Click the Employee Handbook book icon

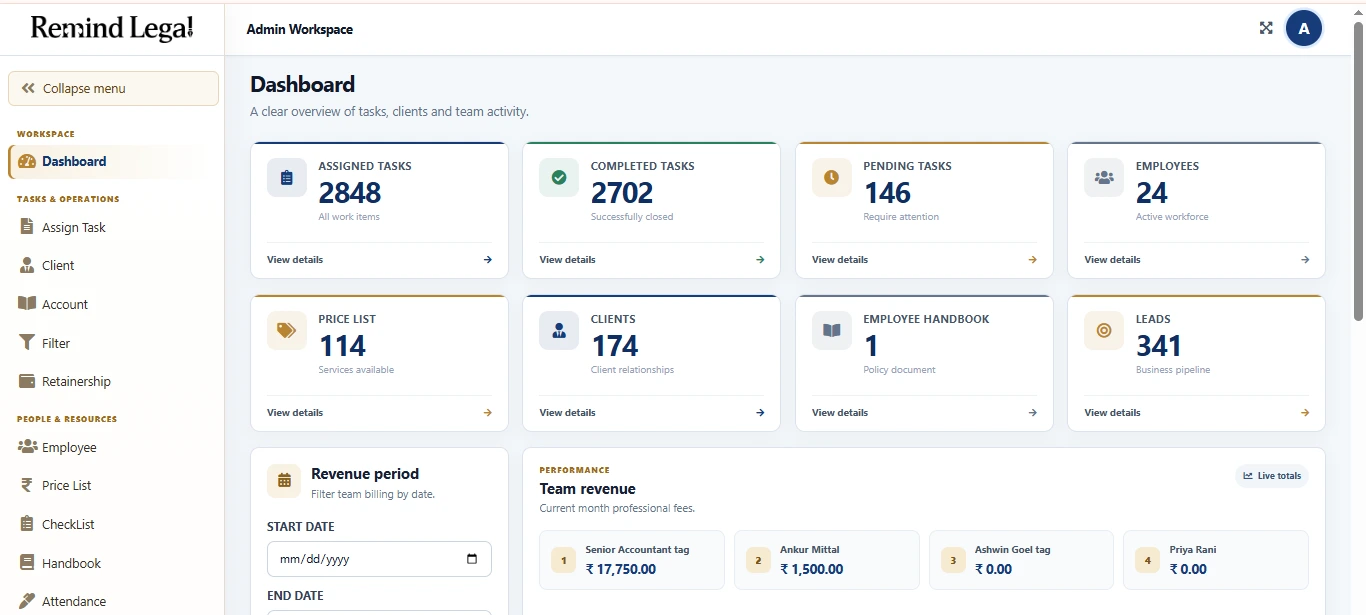tap(832, 331)
